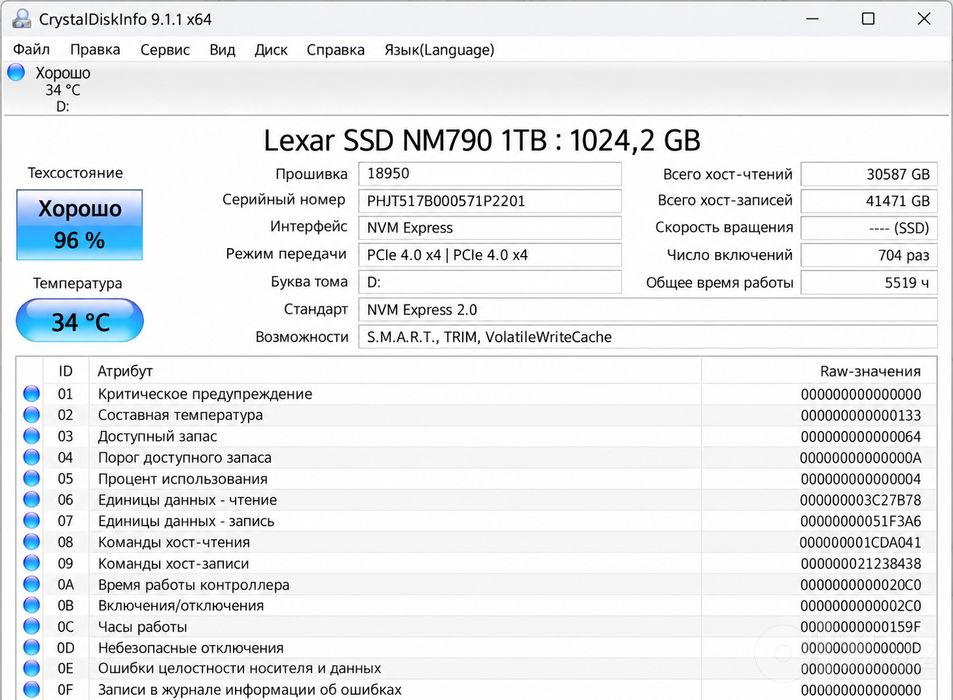Click the ID column header

click(x=66, y=371)
